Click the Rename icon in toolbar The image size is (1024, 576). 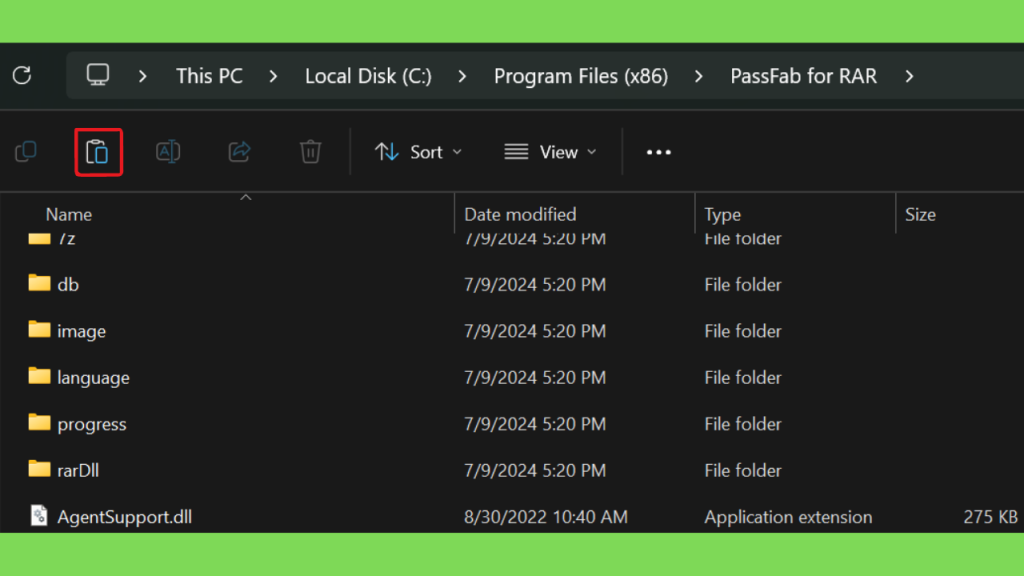click(x=168, y=152)
